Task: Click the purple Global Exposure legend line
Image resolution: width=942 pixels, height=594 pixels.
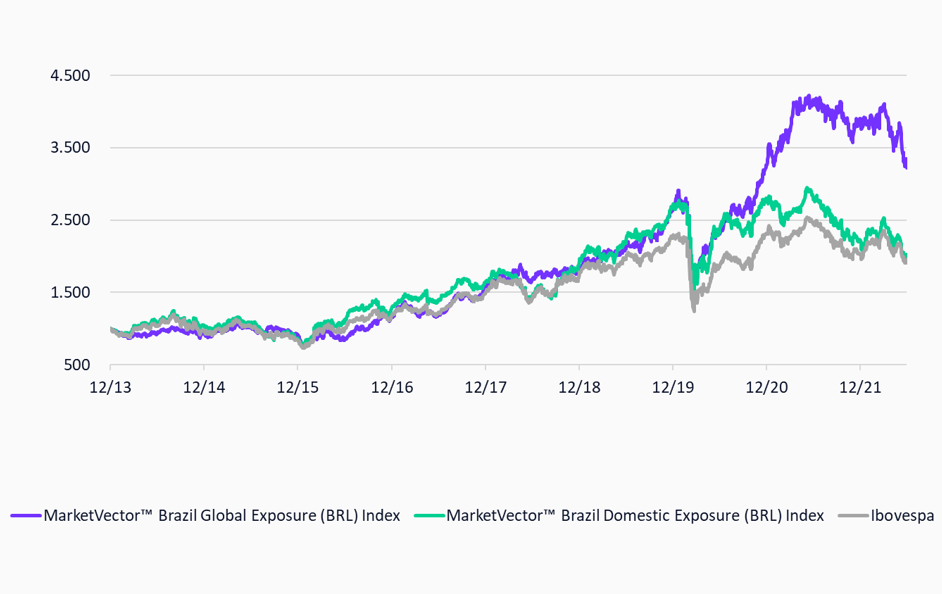Action: (26, 516)
